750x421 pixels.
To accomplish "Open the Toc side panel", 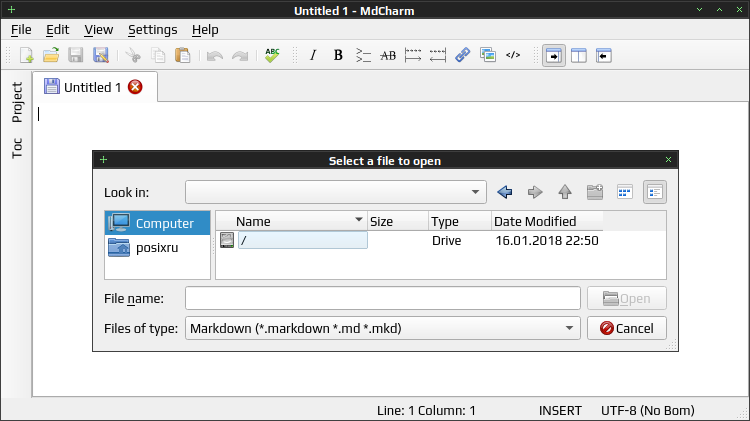I will pos(17,148).
